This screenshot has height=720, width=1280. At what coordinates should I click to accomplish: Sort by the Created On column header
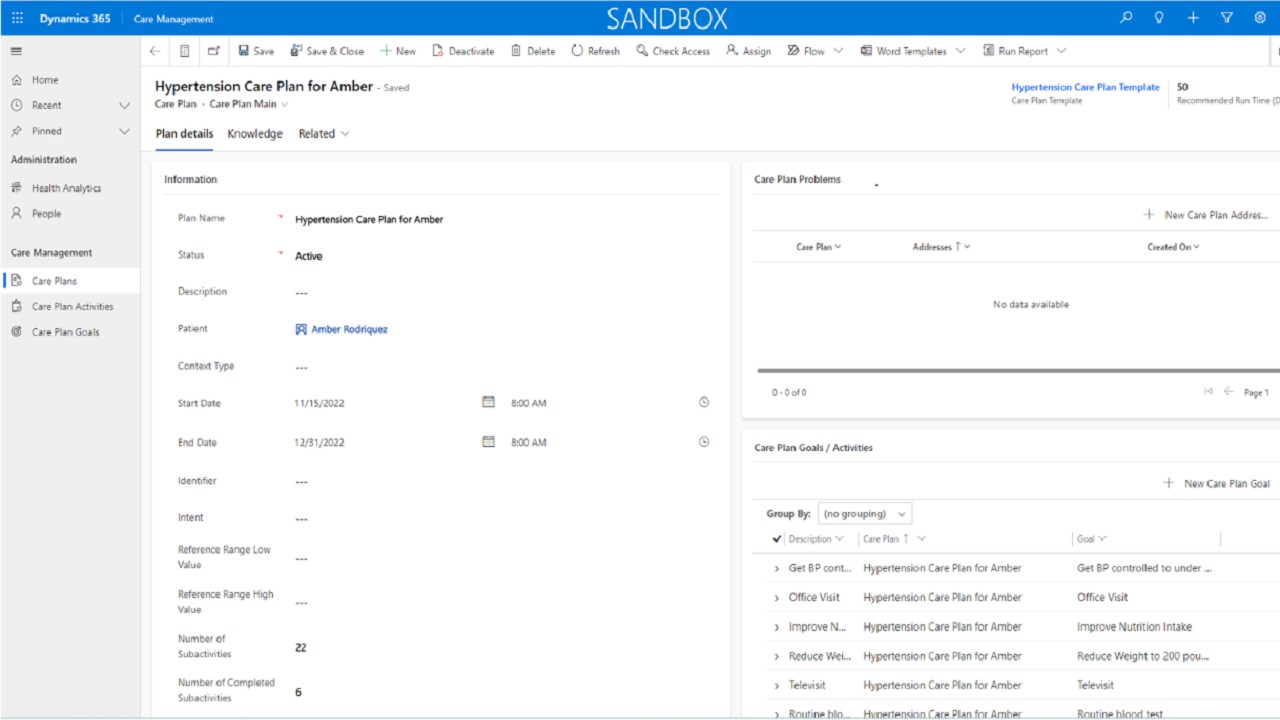(x=1173, y=247)
